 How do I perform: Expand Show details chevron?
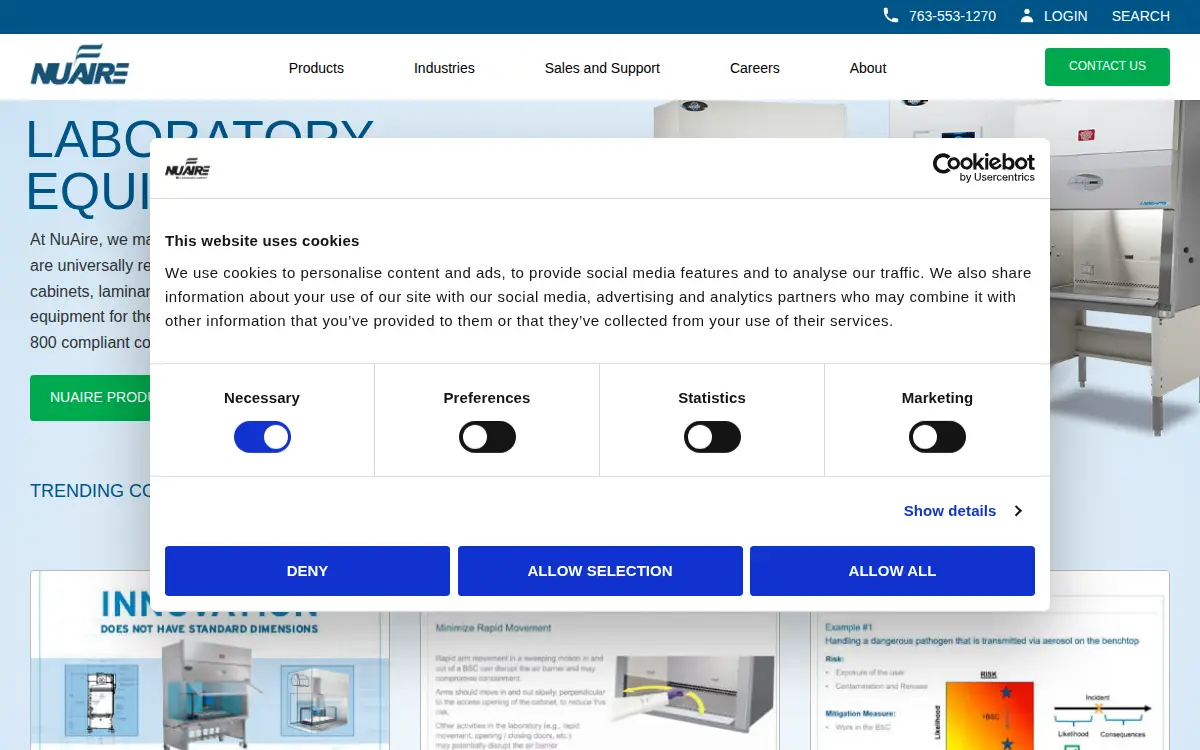point(1017,511)
